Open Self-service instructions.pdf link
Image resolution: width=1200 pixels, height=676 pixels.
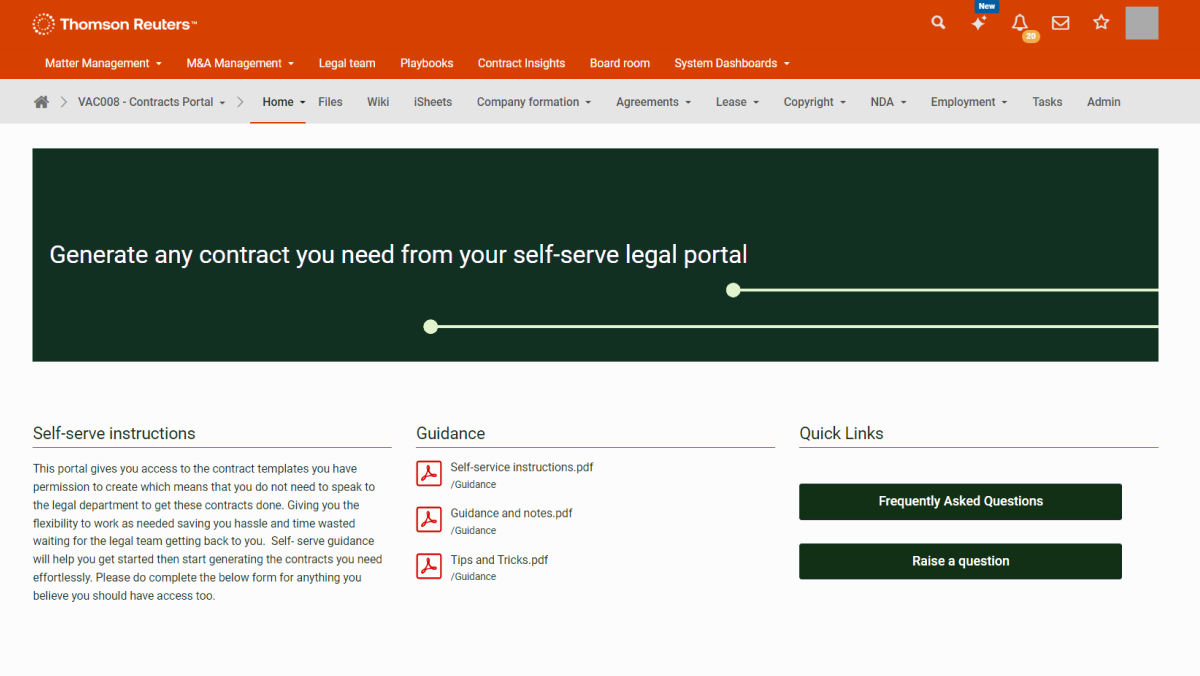tap(522, 467)
